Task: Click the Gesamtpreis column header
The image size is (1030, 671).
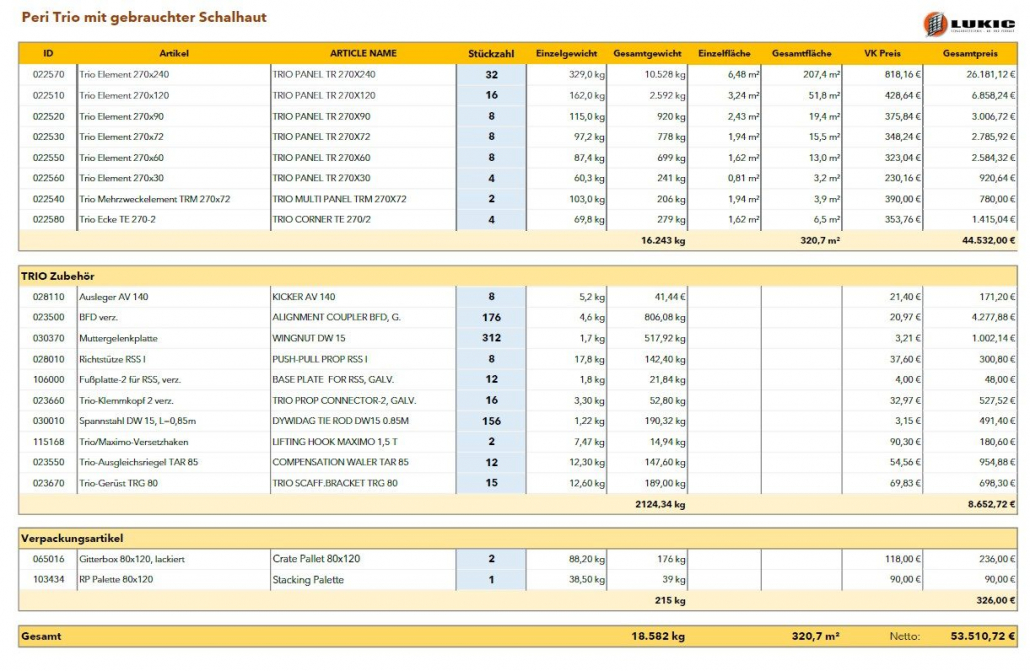Action: 969,53
